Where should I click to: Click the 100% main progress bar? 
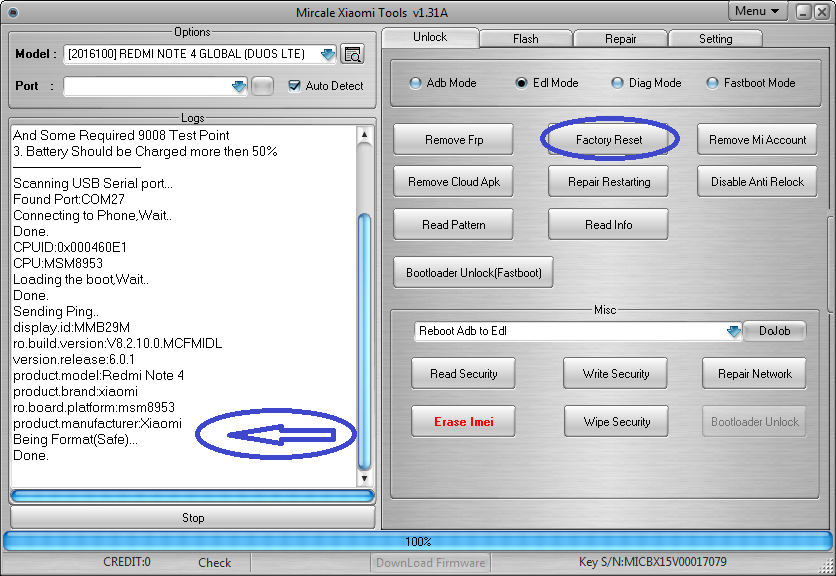click(x=418, y=541)
